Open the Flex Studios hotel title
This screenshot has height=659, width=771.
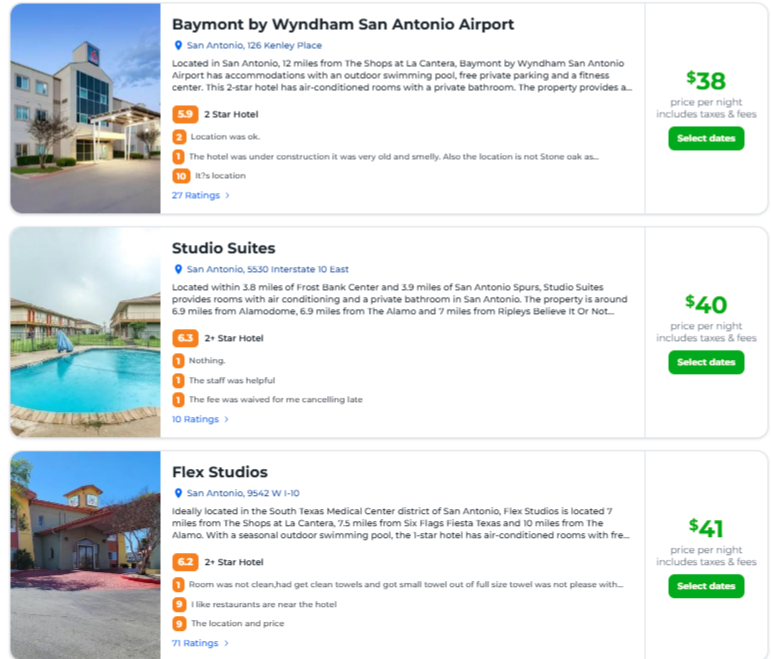[x=220, y=472]
